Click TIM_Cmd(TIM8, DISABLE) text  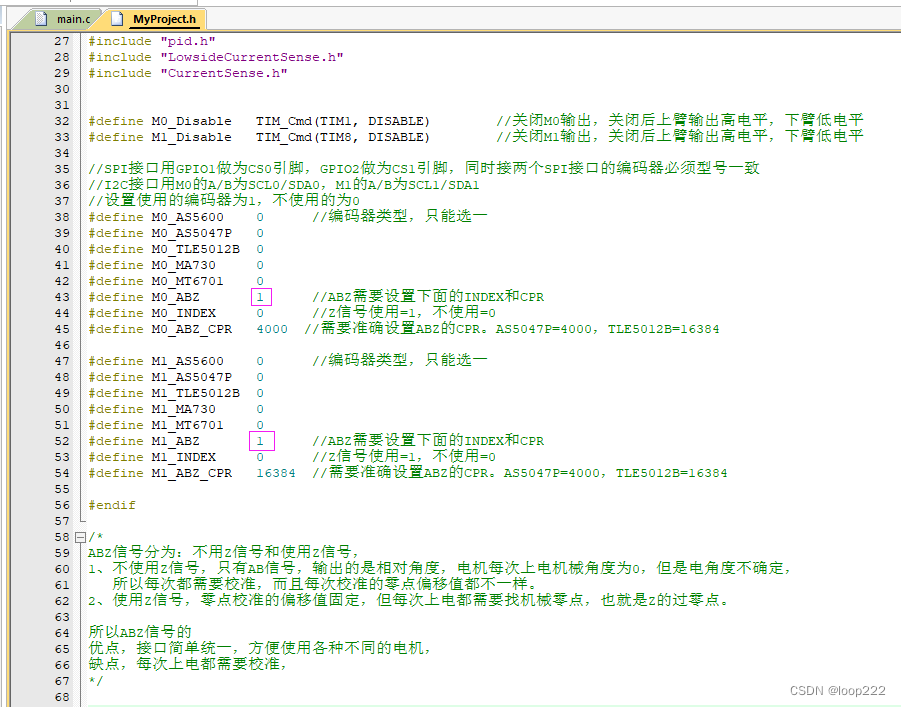342,137
